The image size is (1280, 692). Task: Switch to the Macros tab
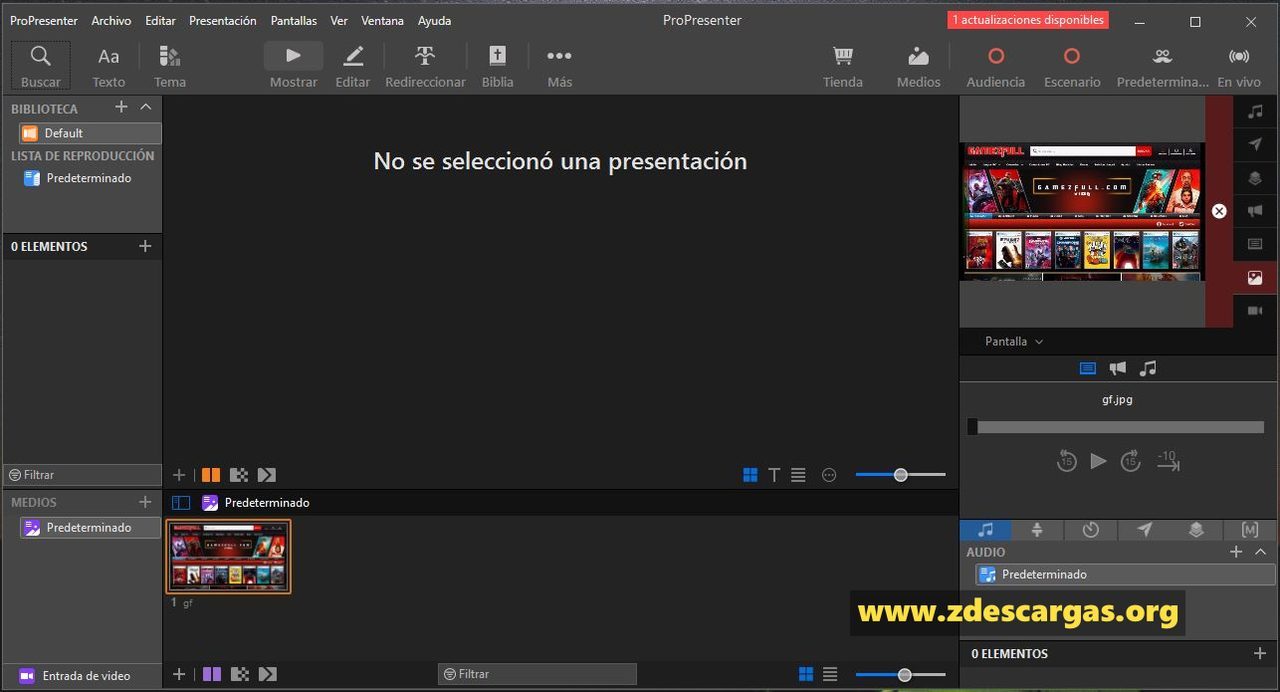coord(1249,530)
